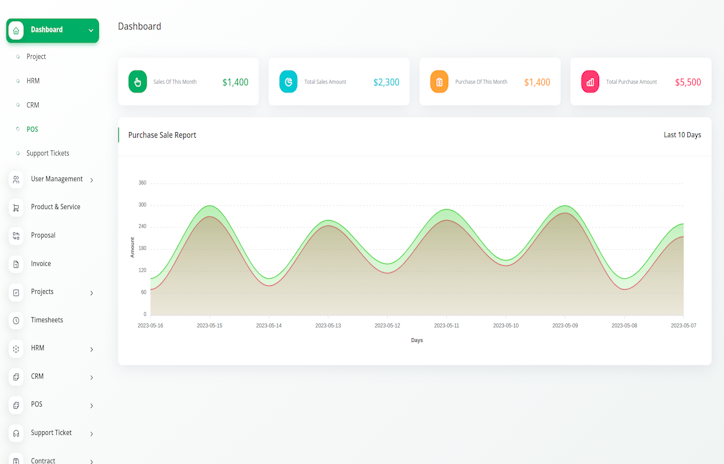This screenshot has height=464, width=724.
Task: Expand the sidebar CRM submenu arrow
Action: 92,377
